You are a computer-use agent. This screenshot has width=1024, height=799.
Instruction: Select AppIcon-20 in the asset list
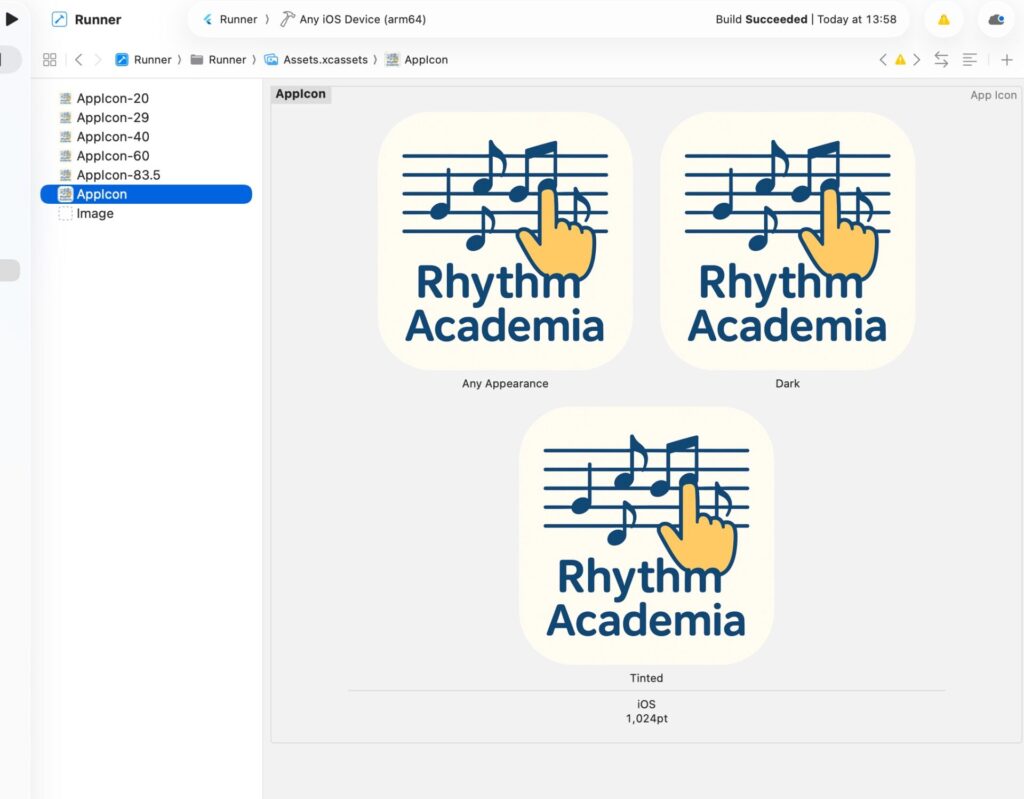click(x=112, y=98)
